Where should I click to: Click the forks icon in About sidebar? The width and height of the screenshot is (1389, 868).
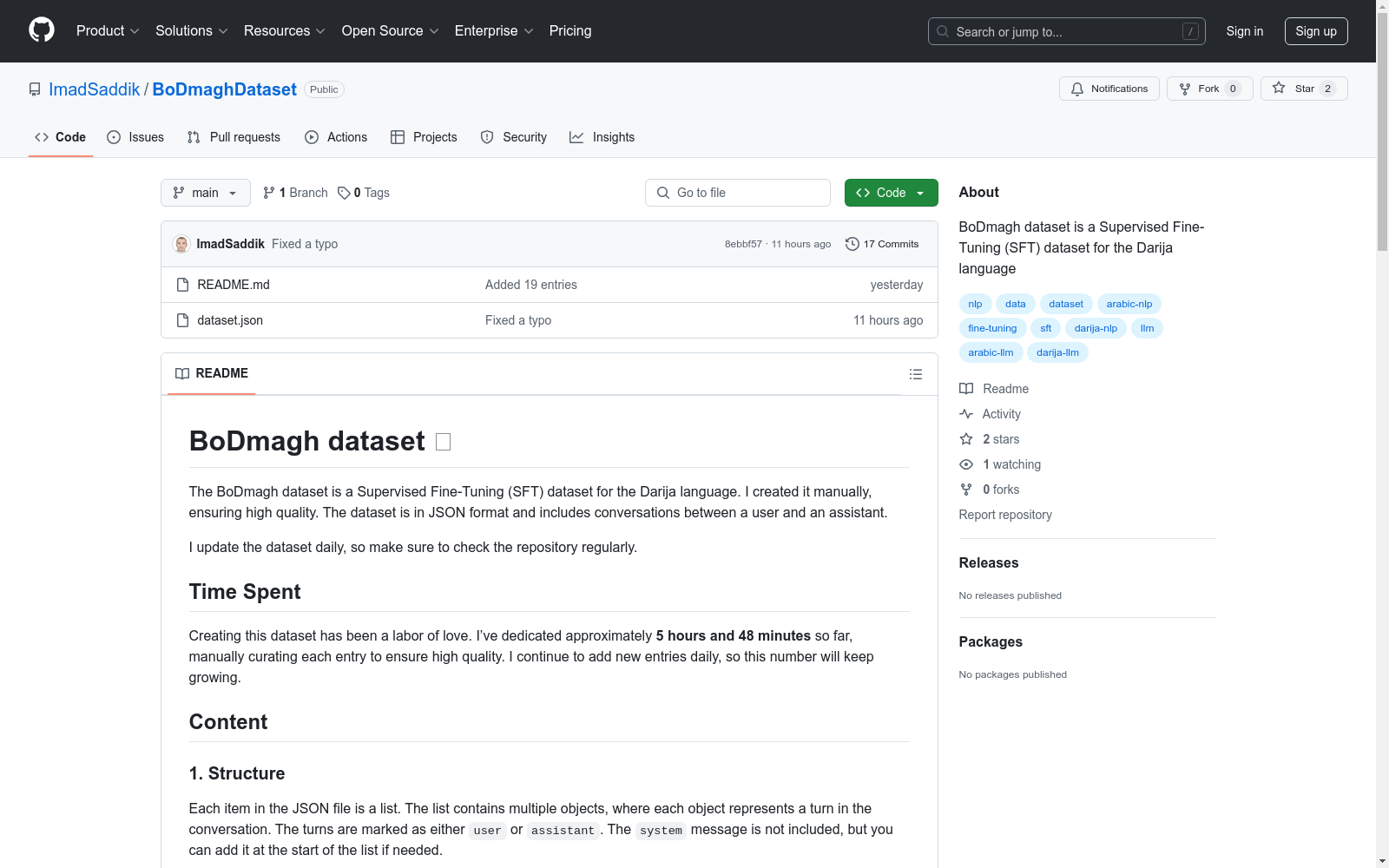tap(966, 490)
